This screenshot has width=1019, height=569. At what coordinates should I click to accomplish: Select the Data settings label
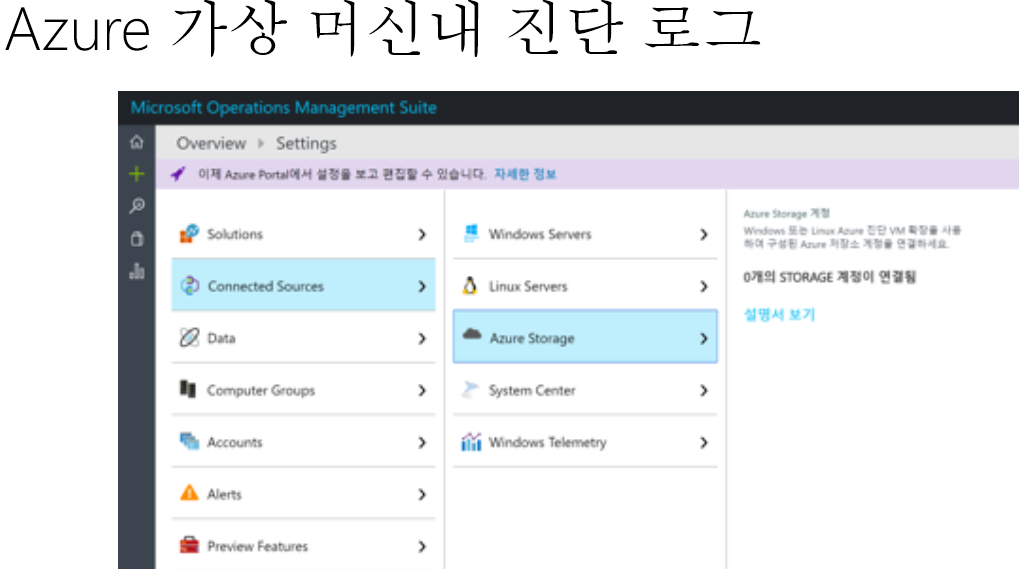(x=221, y=338)
